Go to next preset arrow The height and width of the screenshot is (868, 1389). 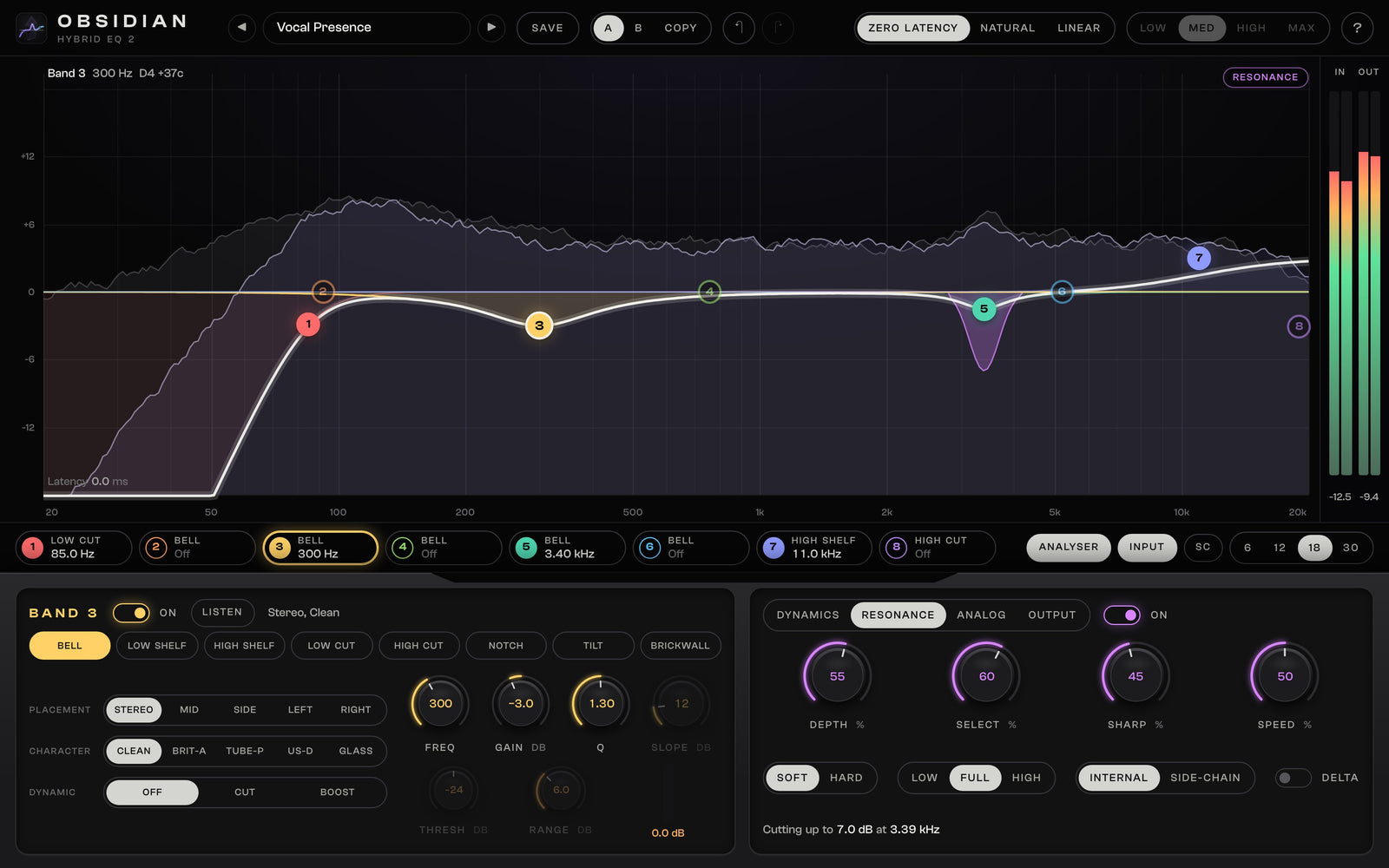tap(491, 28)
